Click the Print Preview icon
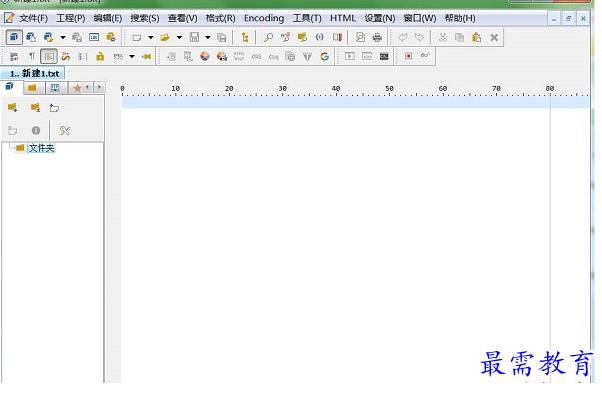The height and width of the screenshot is (395, 602). 360,37
